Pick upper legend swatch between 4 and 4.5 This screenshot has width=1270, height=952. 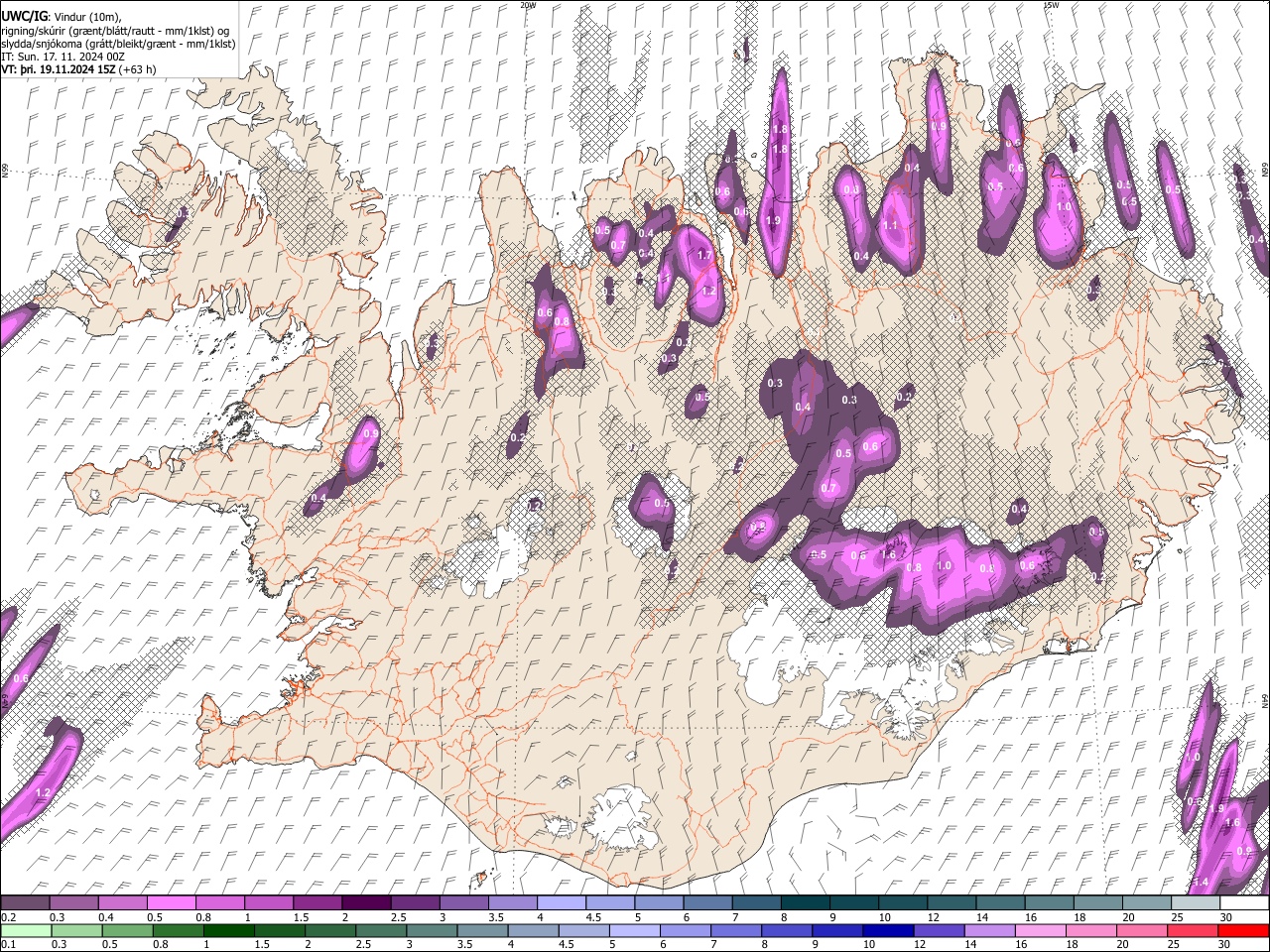tap(561, 902)
